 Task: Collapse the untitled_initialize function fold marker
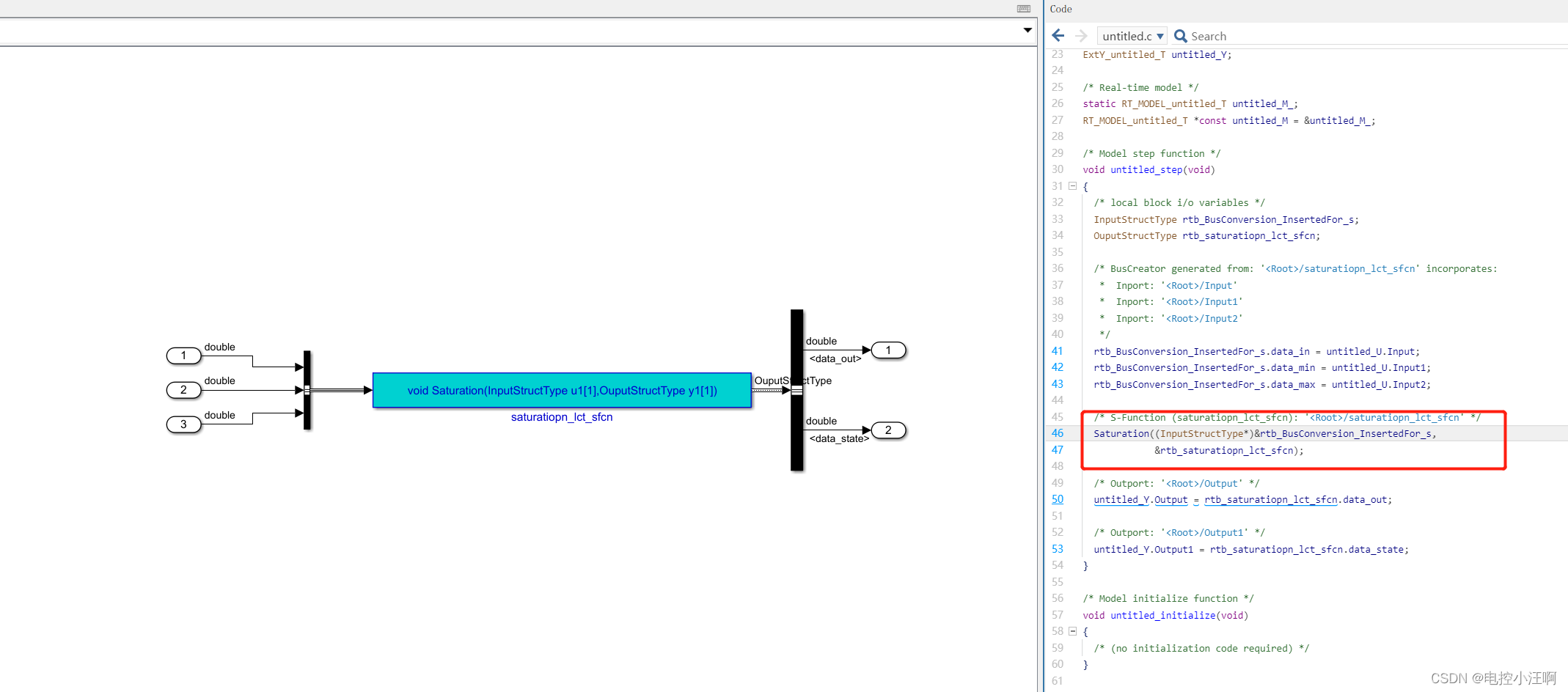(x=1073, y=631)
